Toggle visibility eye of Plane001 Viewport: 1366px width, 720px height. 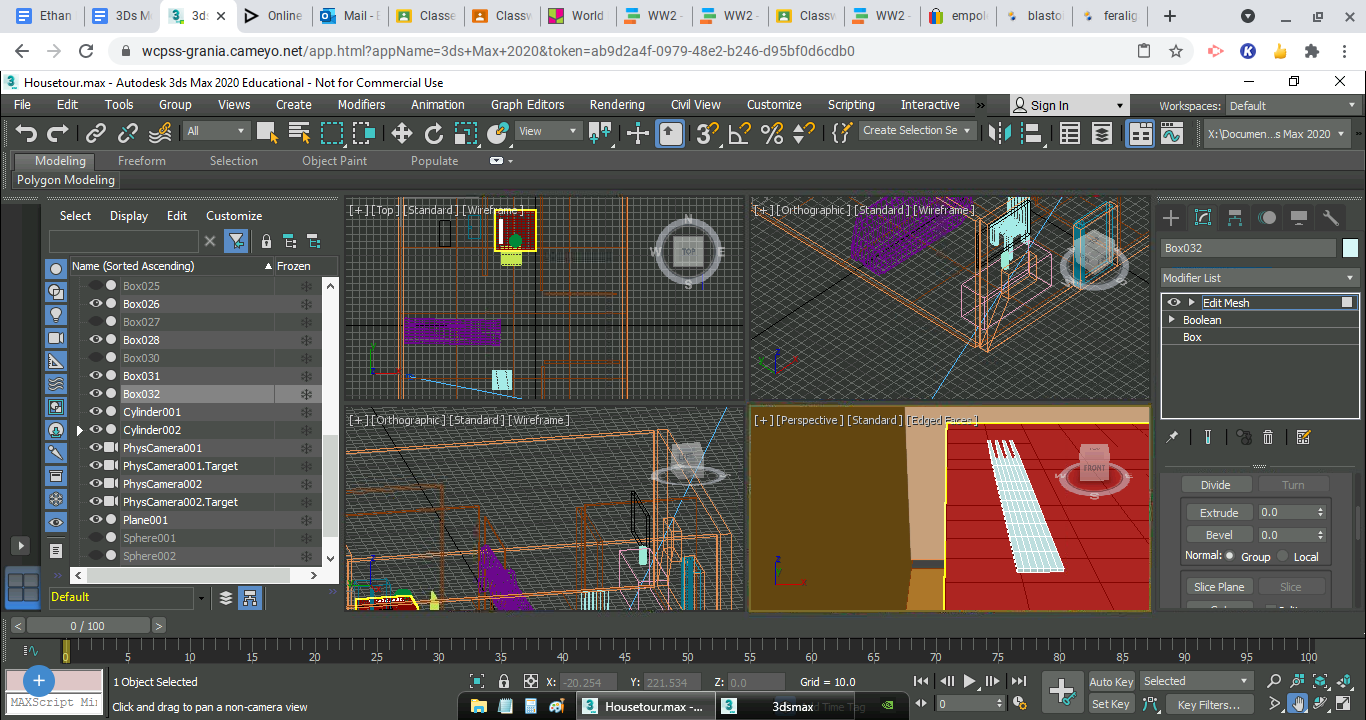96,520
